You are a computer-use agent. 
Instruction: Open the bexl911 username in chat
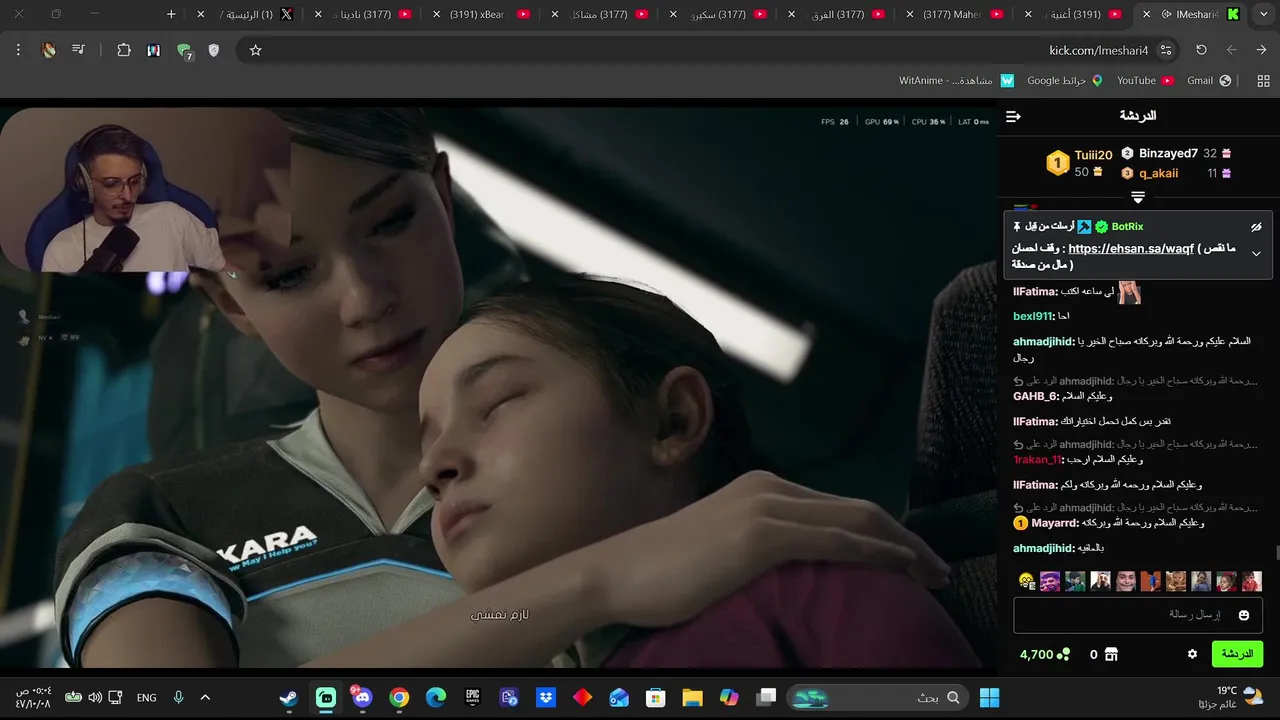click(1033, 316)
